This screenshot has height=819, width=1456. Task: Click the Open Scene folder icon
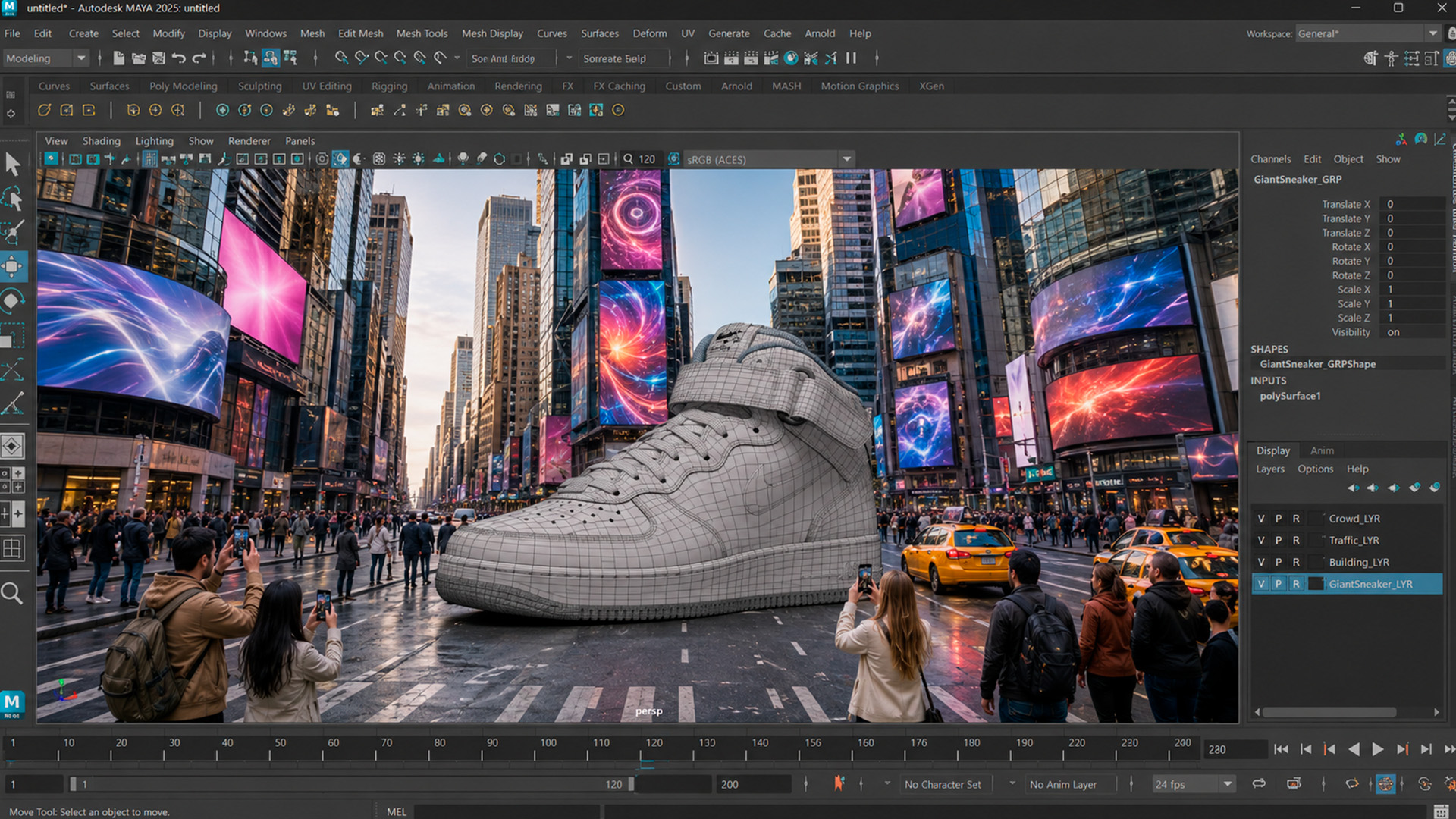click(139, 58)
